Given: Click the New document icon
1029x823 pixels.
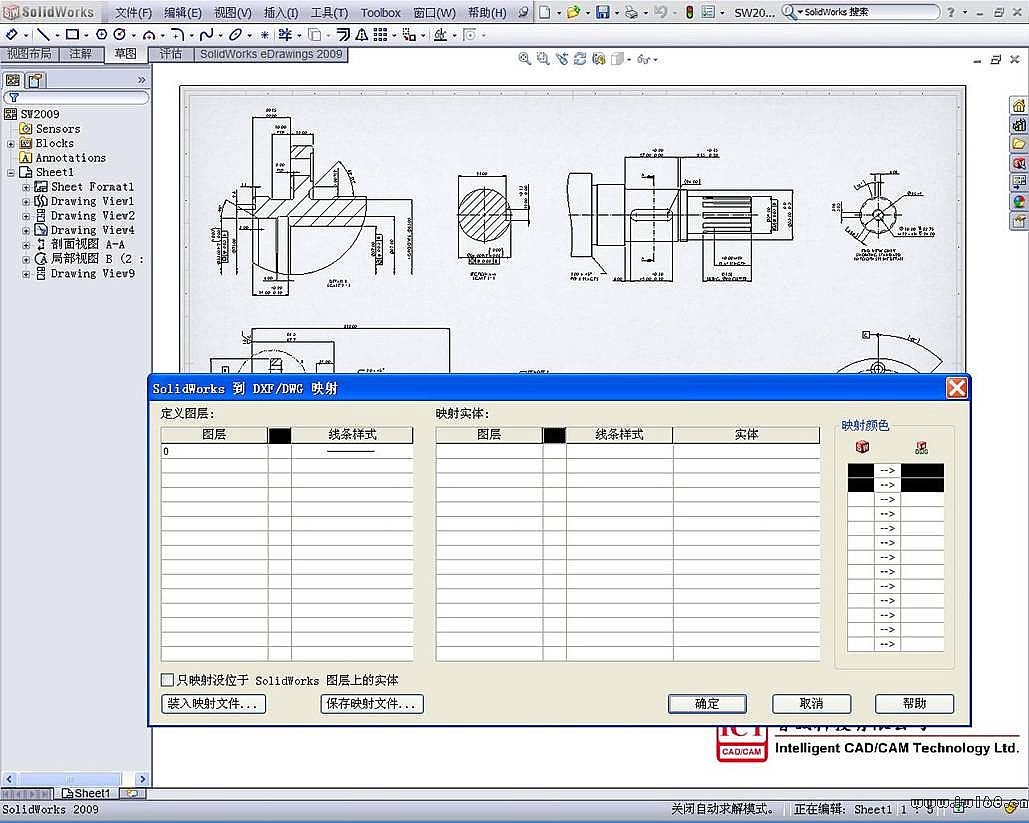Looking at the screenshot, I should pos(545,12).
